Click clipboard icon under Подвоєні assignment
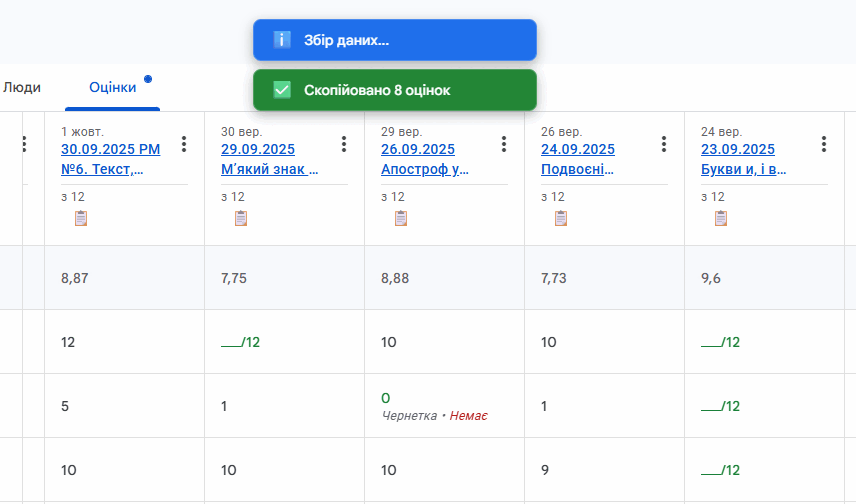856x504 pixels. click(561, 218)
